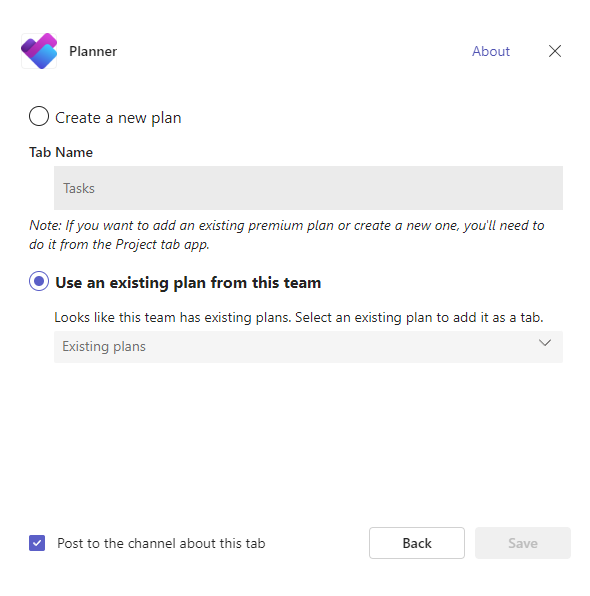590x596 pixels.
Task: Toggle via "Post to the channel about this tab" label
Action: click(x=161, y=543)
